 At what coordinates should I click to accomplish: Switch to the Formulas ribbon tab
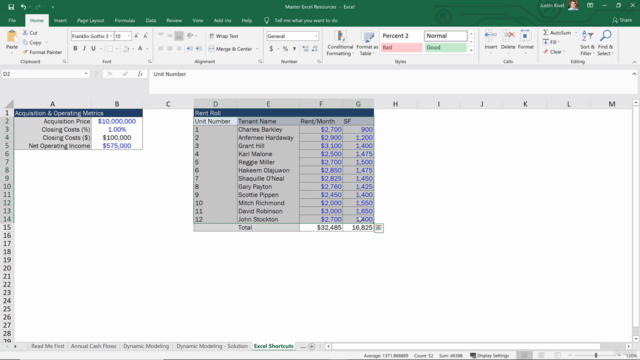pyautogui.click(x=124, y=20)
